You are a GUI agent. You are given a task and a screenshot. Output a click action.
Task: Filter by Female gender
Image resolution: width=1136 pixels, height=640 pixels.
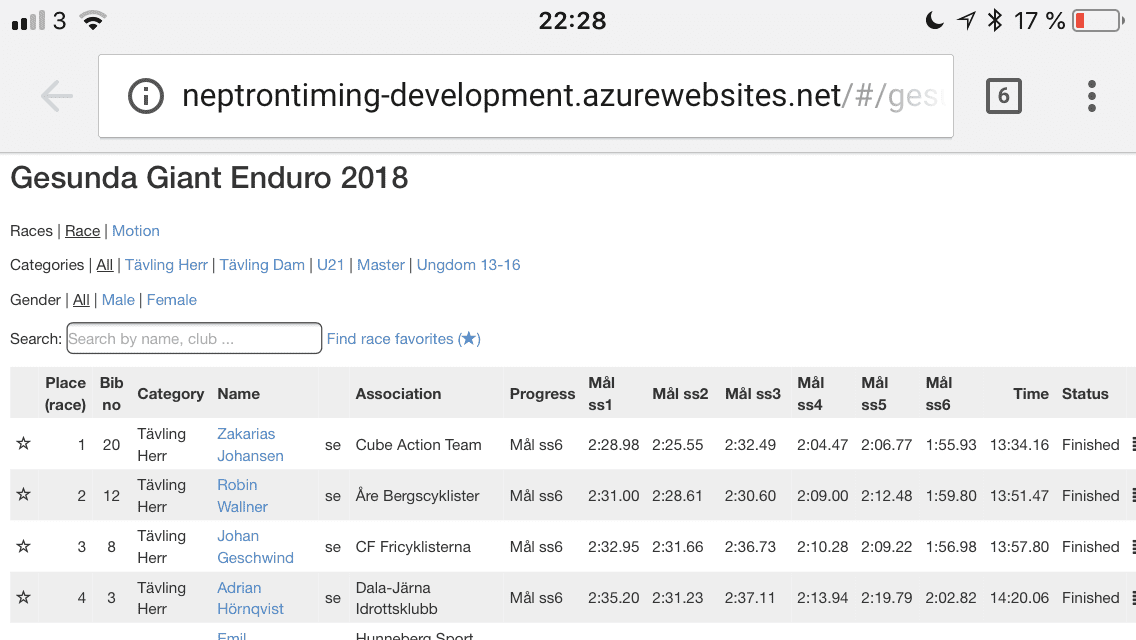pos(172,299)
